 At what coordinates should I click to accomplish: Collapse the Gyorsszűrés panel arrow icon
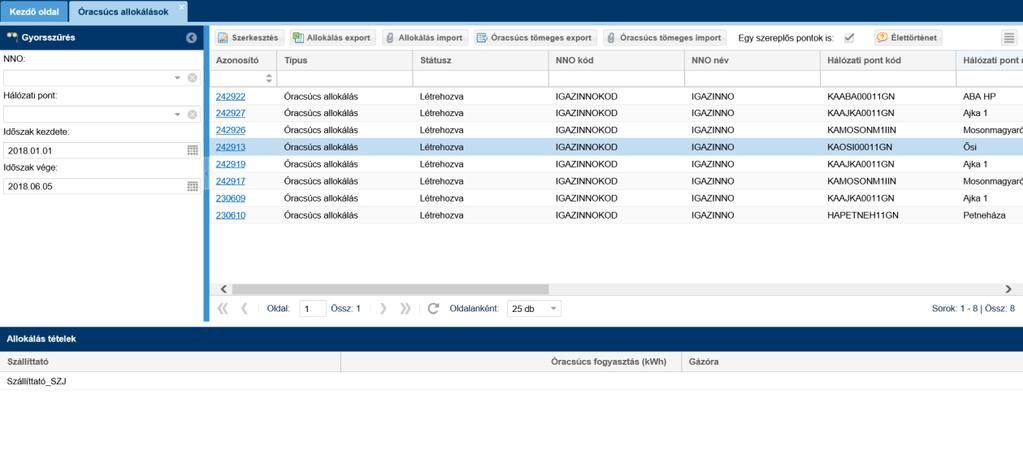191,38
